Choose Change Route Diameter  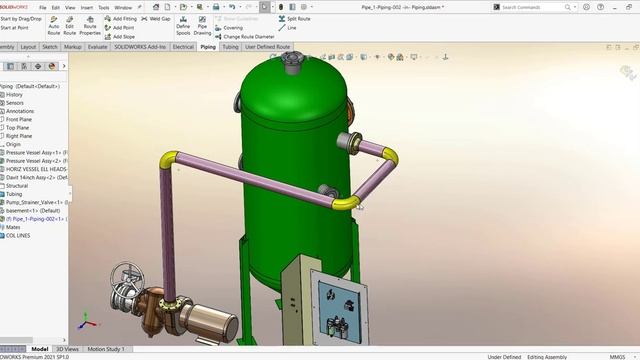(x=245, y=37)
